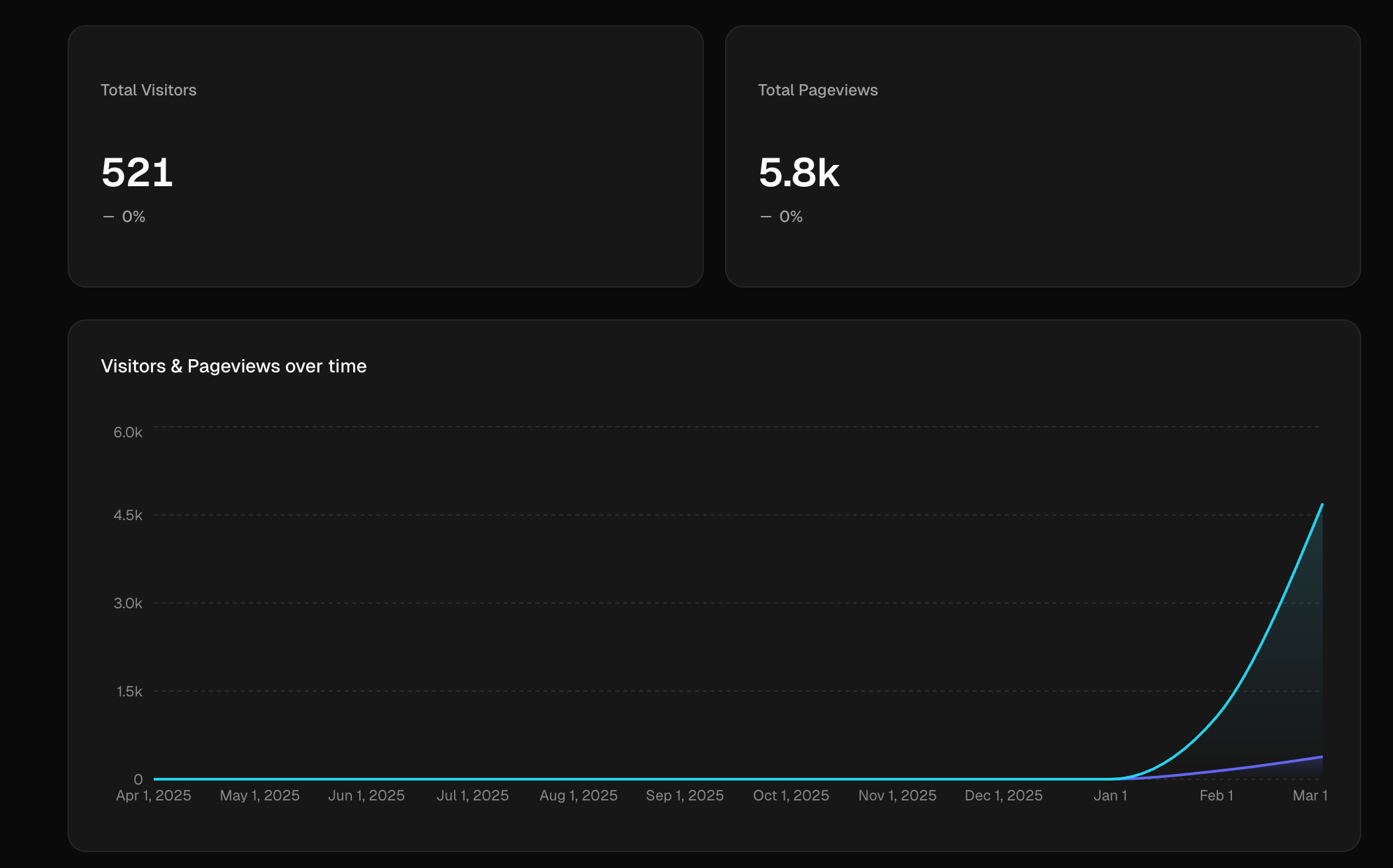Image resolution: width=1393 pixels, height=868 pixels.
Task: Click the 1.5k y-axis label
Action: [129, 691]
